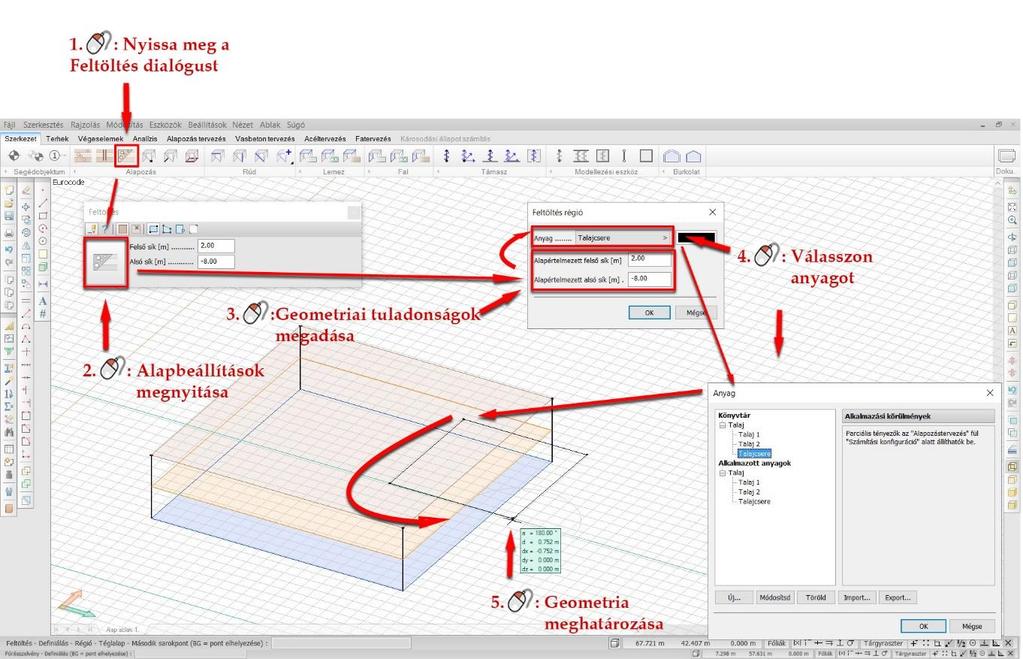Select the line tool in left drawing toolbar
The image size is (1023, 659).
pos(43,203)
